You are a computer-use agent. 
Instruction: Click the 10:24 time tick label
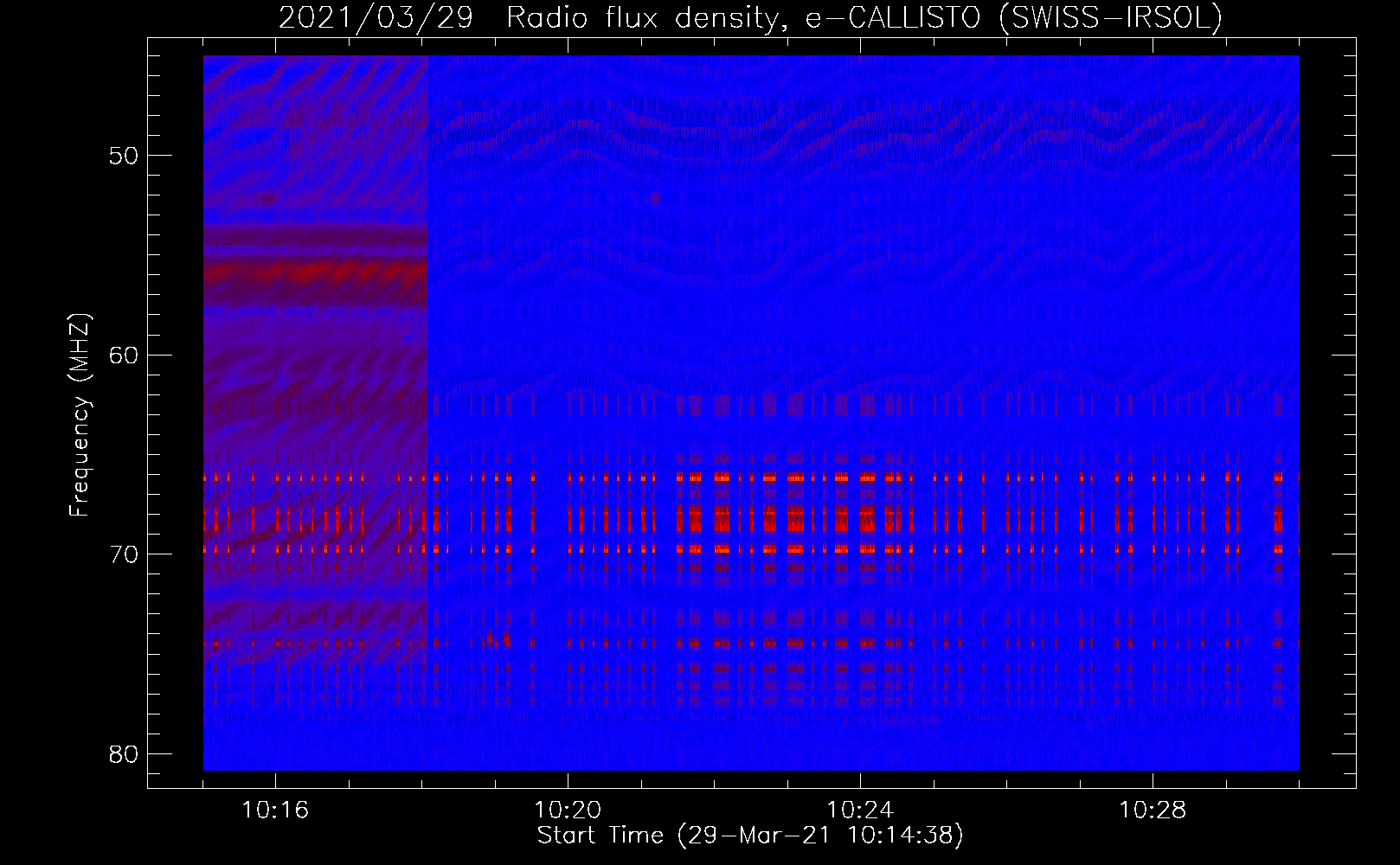[x=861, y=811]
